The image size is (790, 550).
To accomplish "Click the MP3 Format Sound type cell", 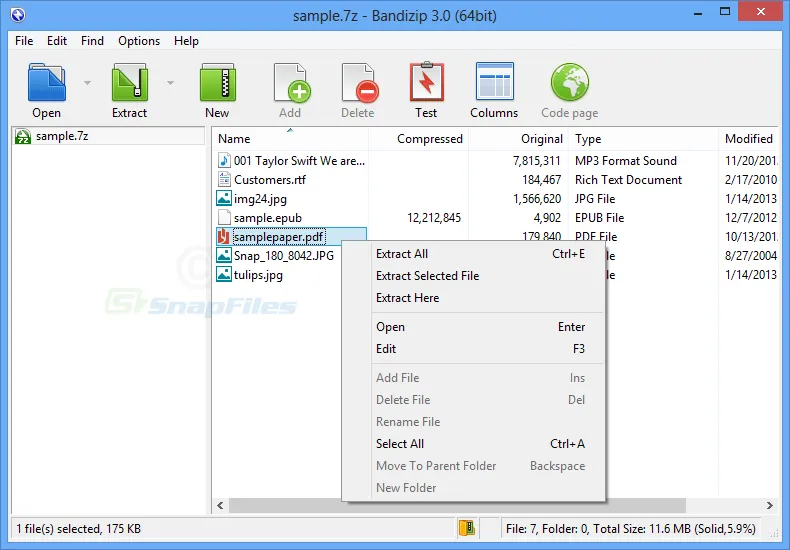I will (626, 161).
